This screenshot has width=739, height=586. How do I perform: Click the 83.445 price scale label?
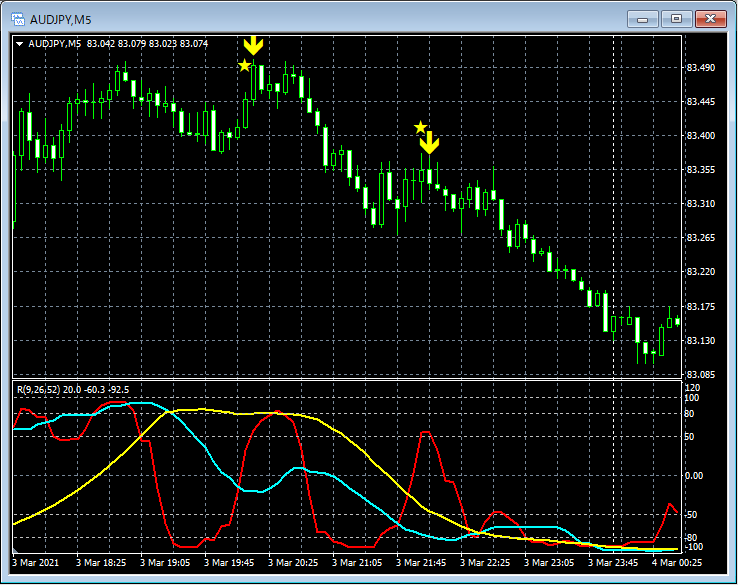pyautogui.click(x=700, y=102)
